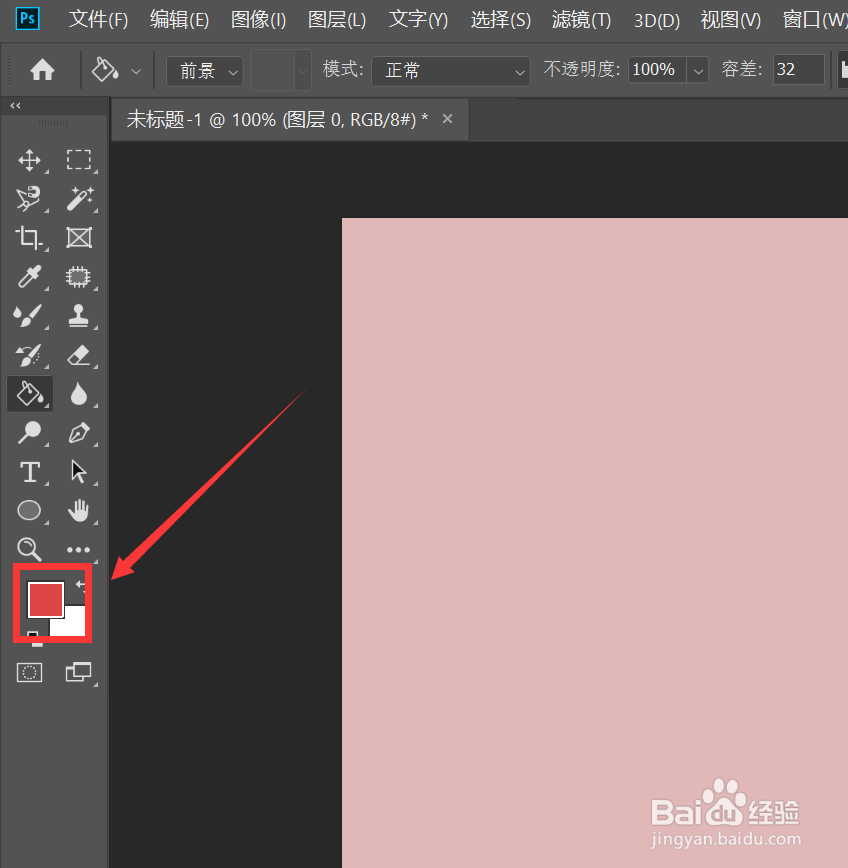Select the Rectangular Marquee tool
The width and height of the screenshot is (848, 868).
point(79,159)
